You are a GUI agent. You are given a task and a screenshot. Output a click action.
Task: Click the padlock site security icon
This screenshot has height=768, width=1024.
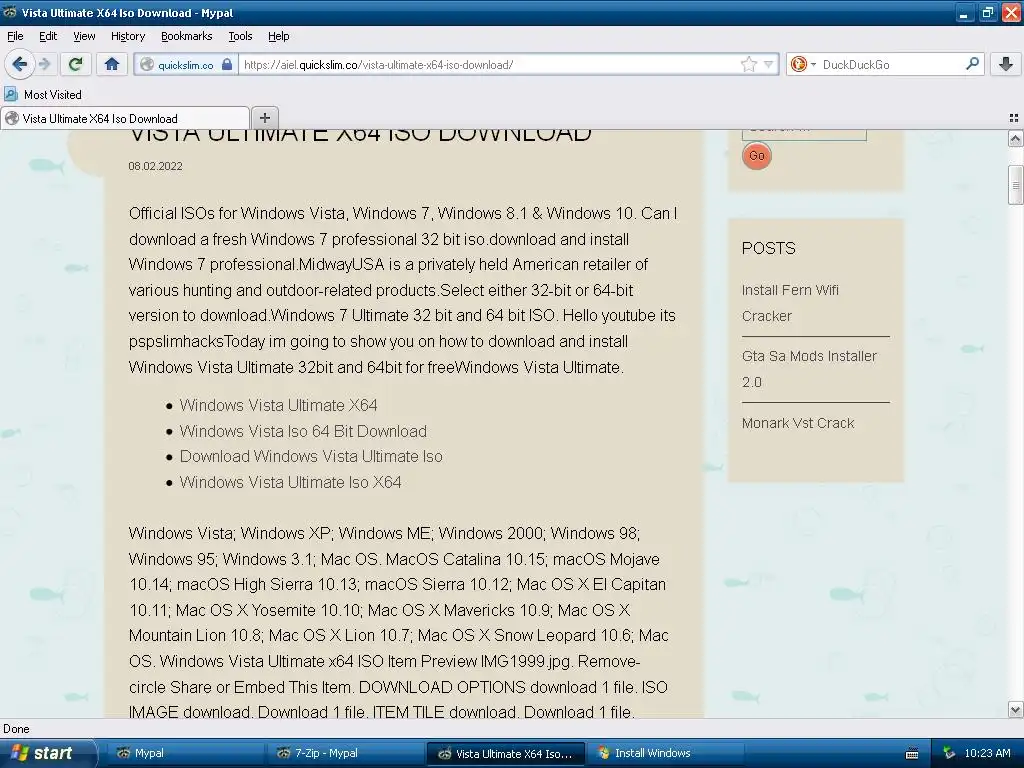coord(227,65)
